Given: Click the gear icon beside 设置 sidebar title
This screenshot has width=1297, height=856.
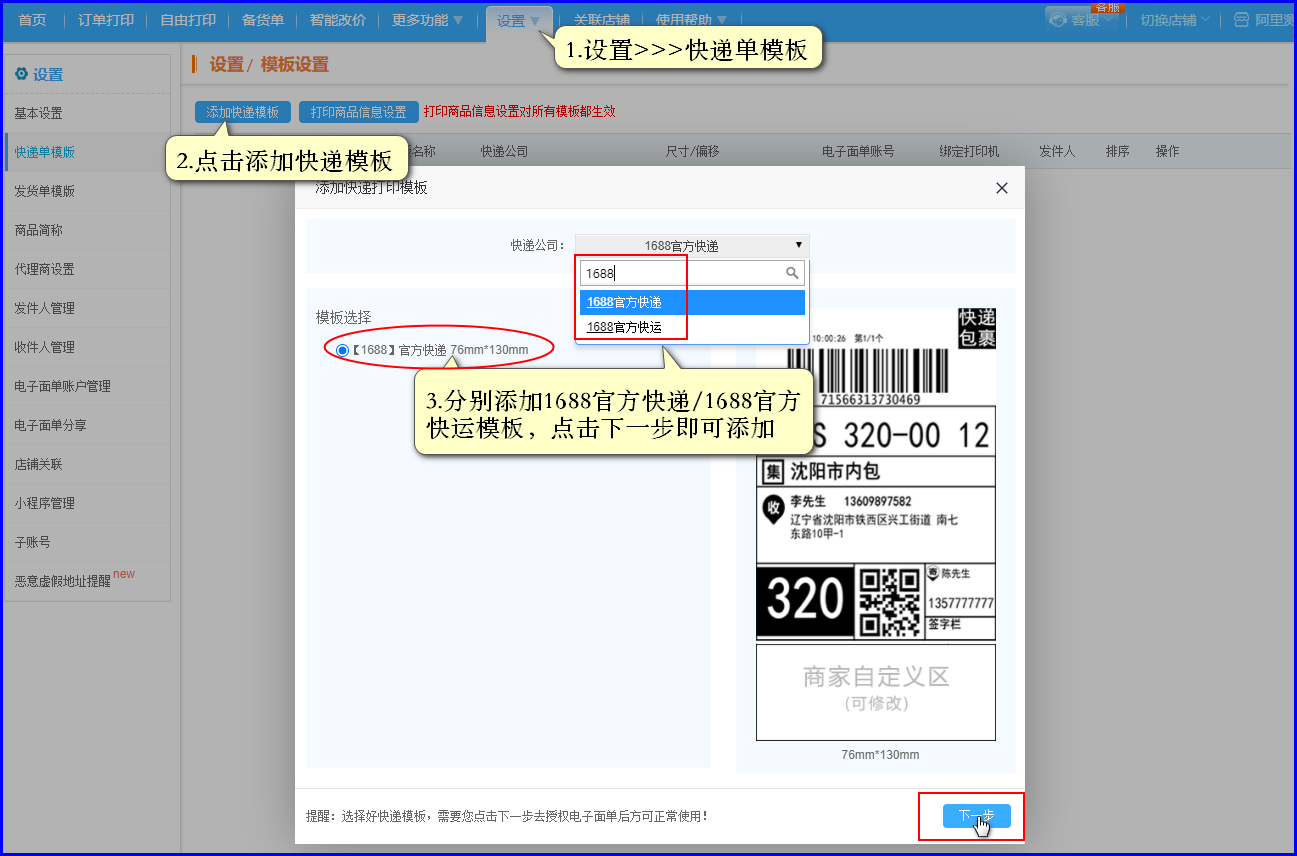Looking at the screenshot, I should point(21,74).
